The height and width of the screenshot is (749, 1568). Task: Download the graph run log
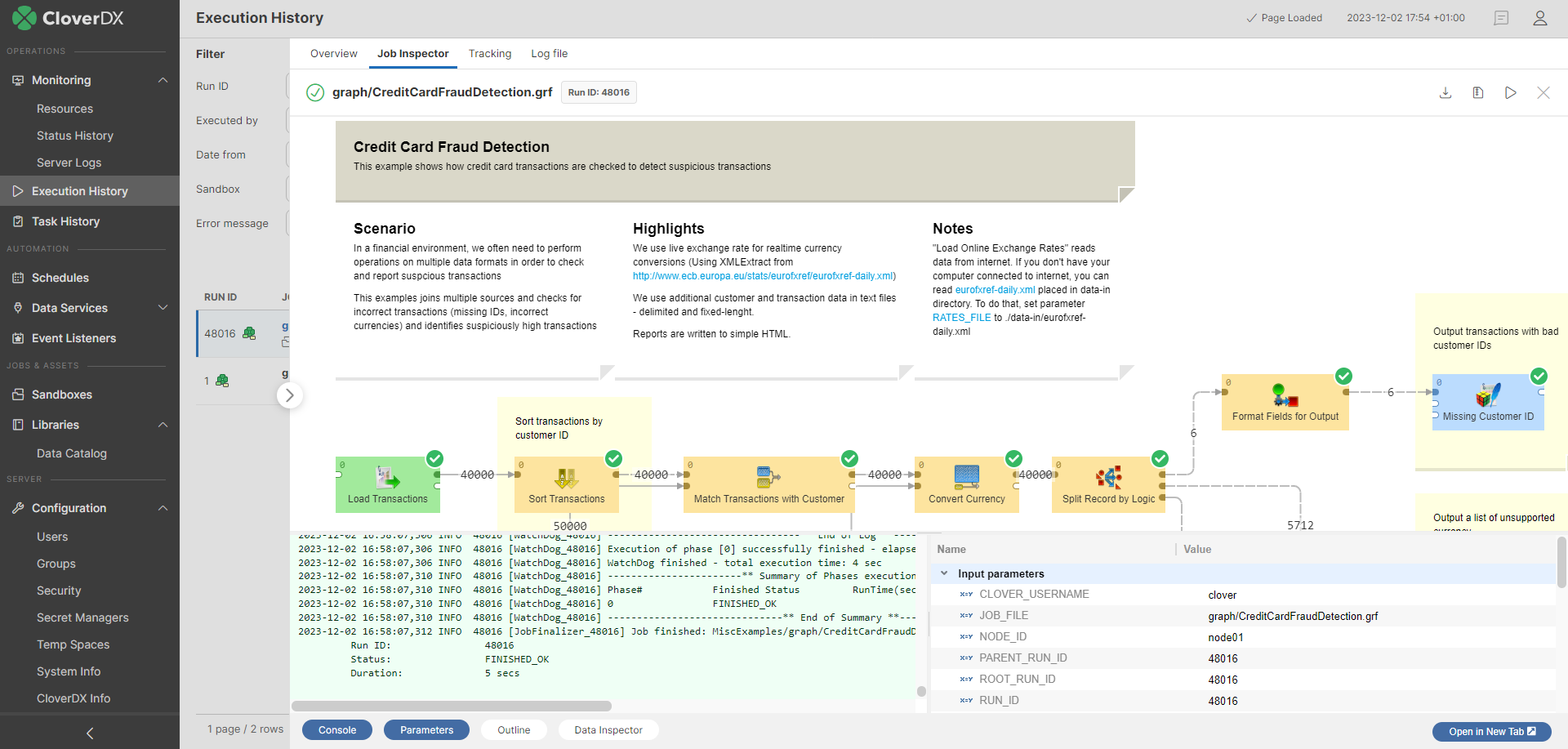point(1445,92)
